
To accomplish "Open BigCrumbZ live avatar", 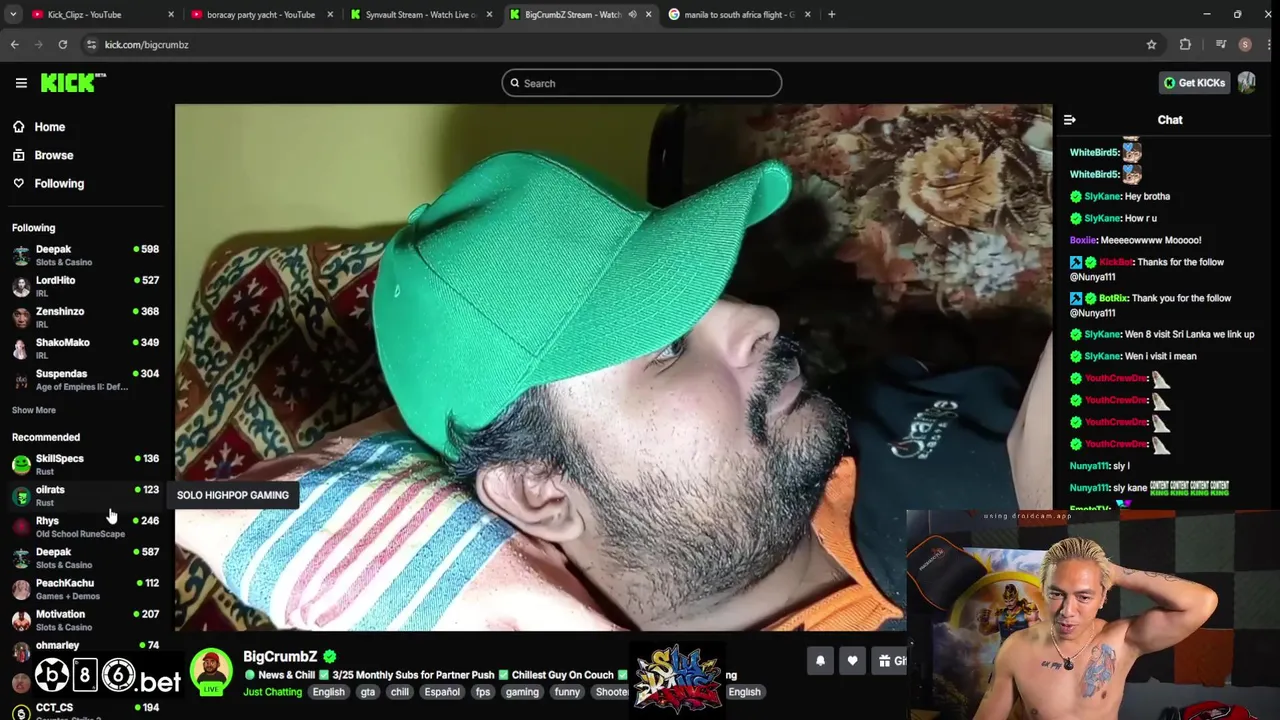I will (211, 672).
